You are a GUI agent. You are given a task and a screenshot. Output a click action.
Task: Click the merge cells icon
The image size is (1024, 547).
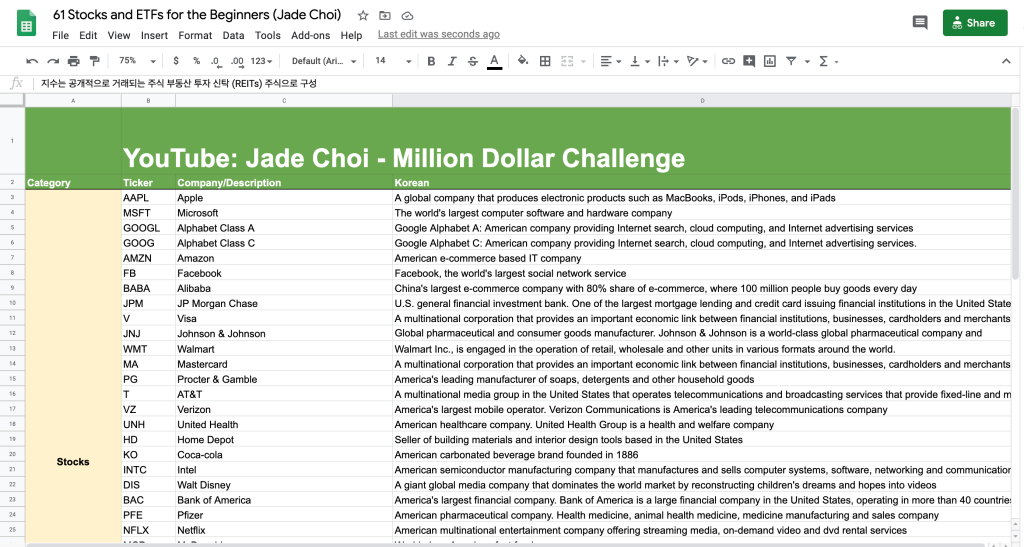click(x=567, y=61)
